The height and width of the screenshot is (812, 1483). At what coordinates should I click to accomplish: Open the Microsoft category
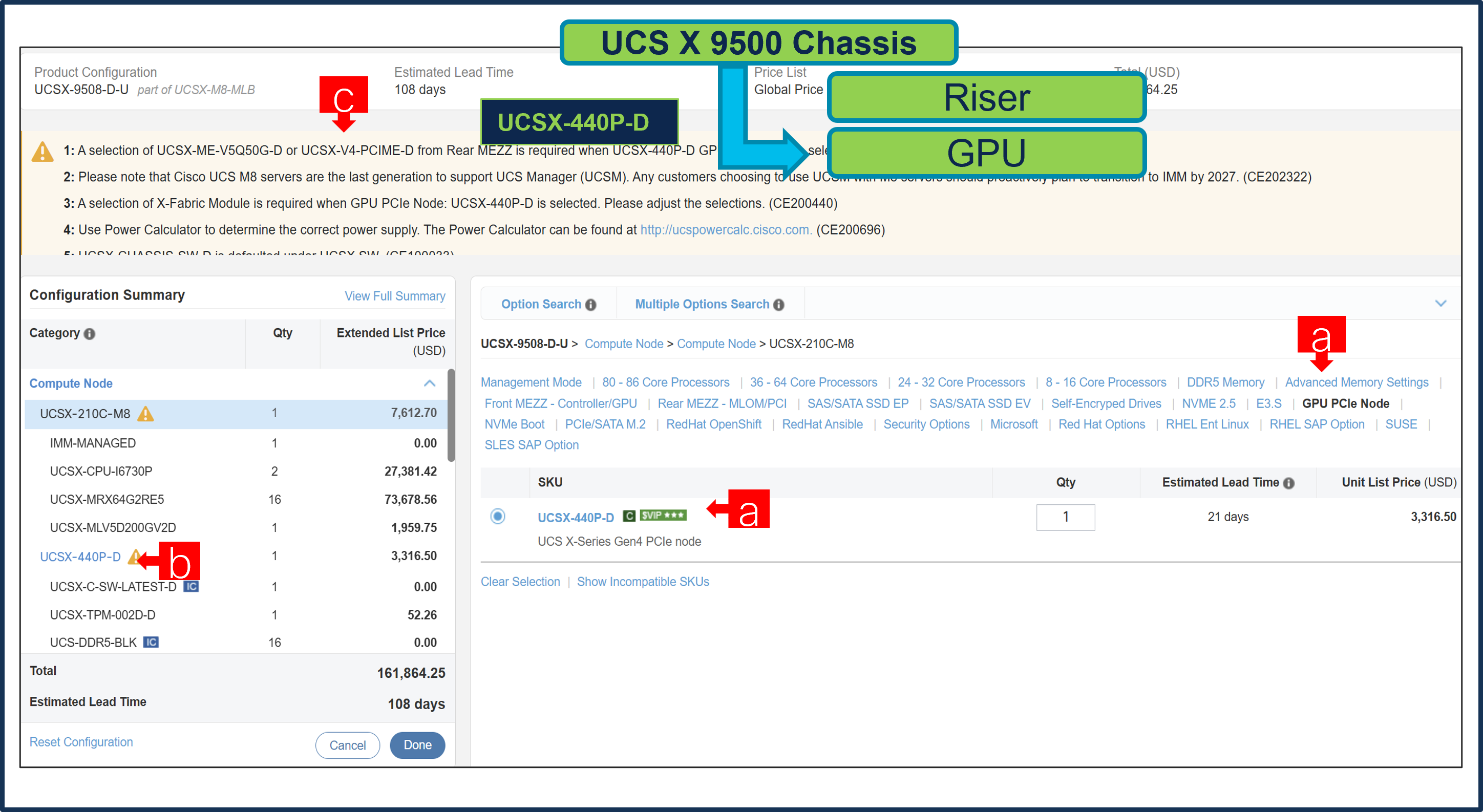(x=1014, y=424)
